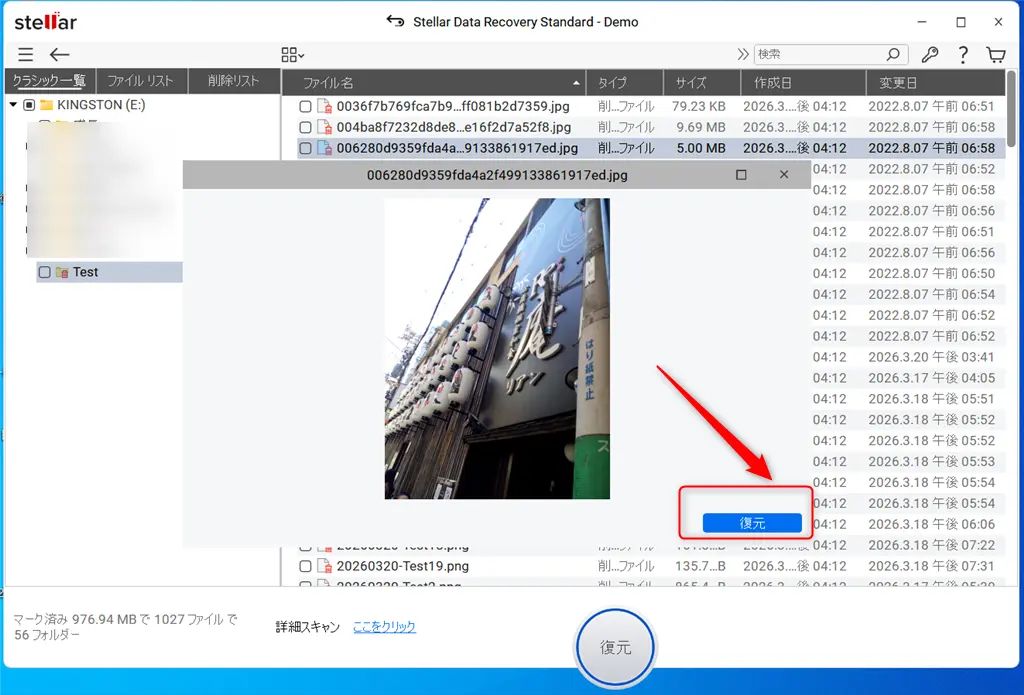
Task: Check the 004ba8f7232d8de8 file checkbox
Action: tap(305, 127)
